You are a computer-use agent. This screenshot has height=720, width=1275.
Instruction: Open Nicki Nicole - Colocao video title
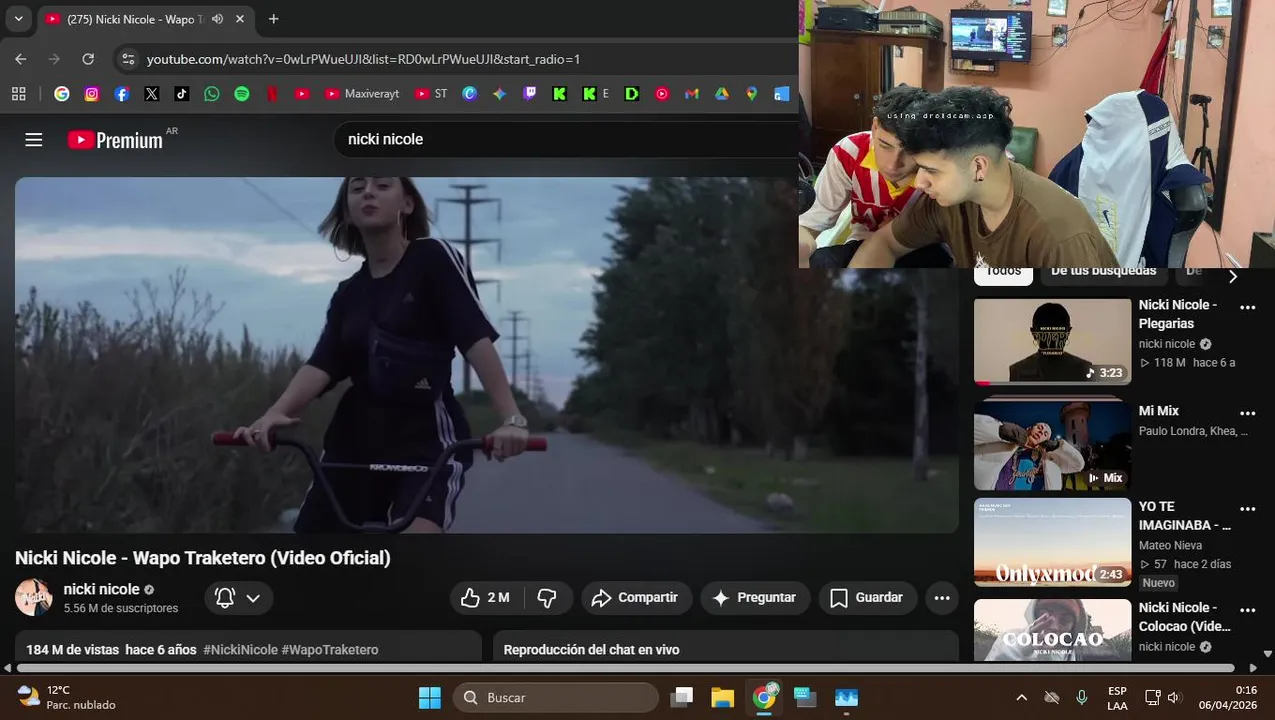point(1184,617)
